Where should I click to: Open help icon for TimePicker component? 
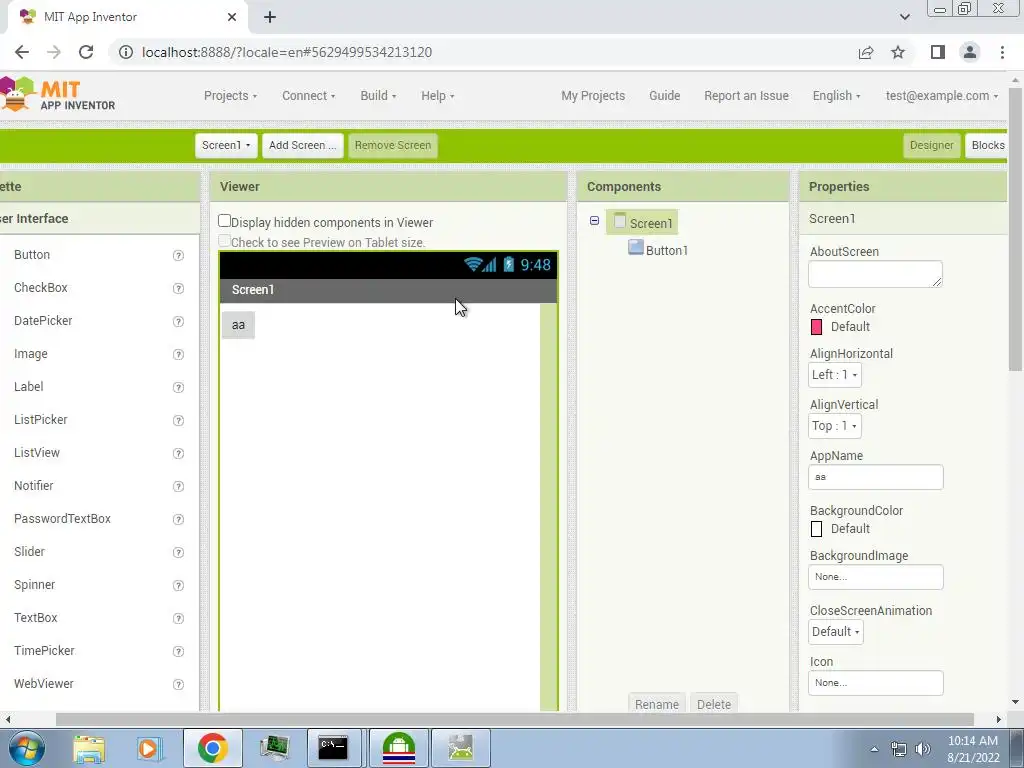pyautogui.click(x=178, y=651)
